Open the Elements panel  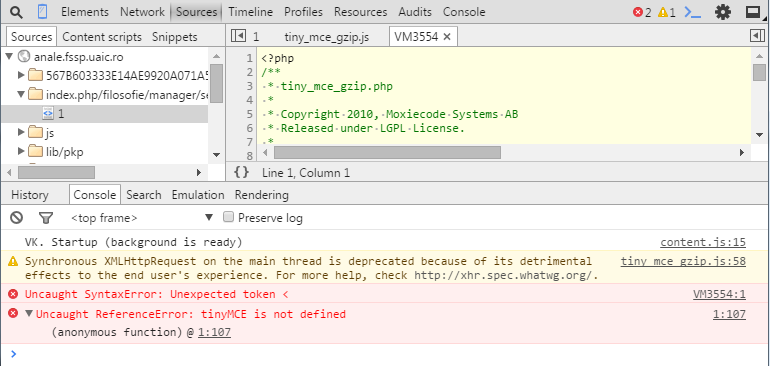[85, 12]
